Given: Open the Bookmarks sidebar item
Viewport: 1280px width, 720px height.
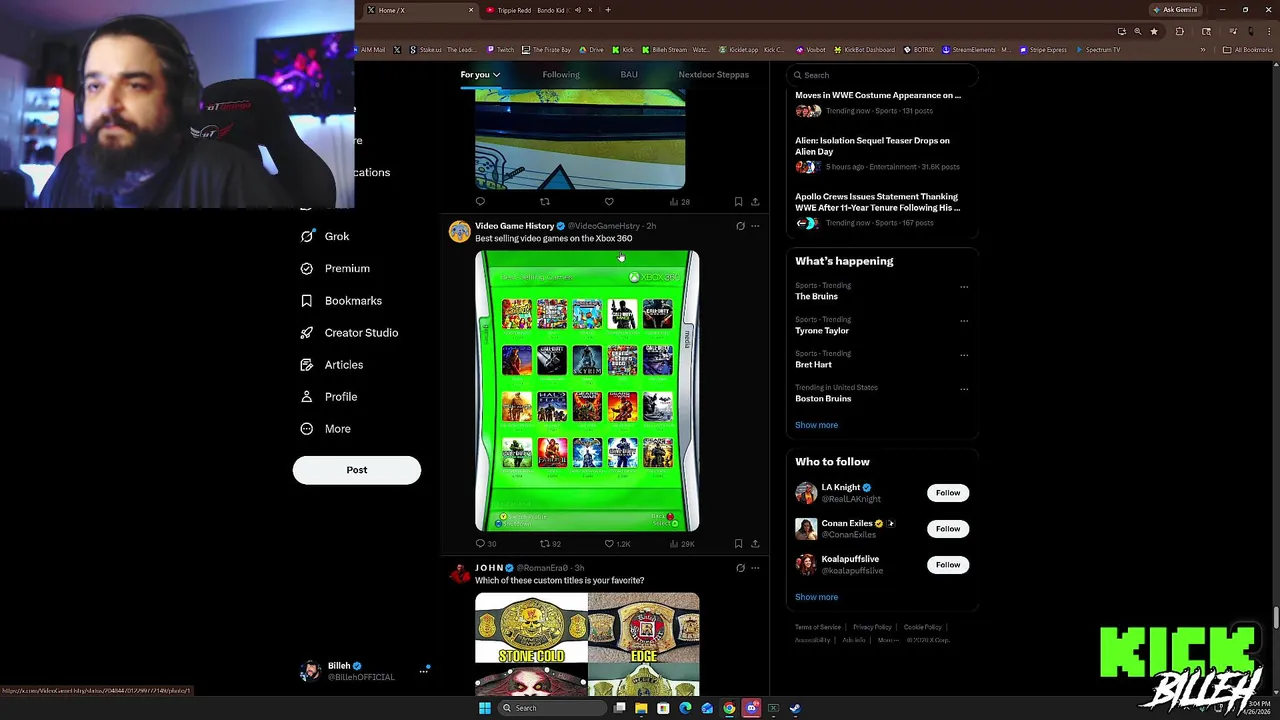Looking at the screenshot, I should pos(341,300).
